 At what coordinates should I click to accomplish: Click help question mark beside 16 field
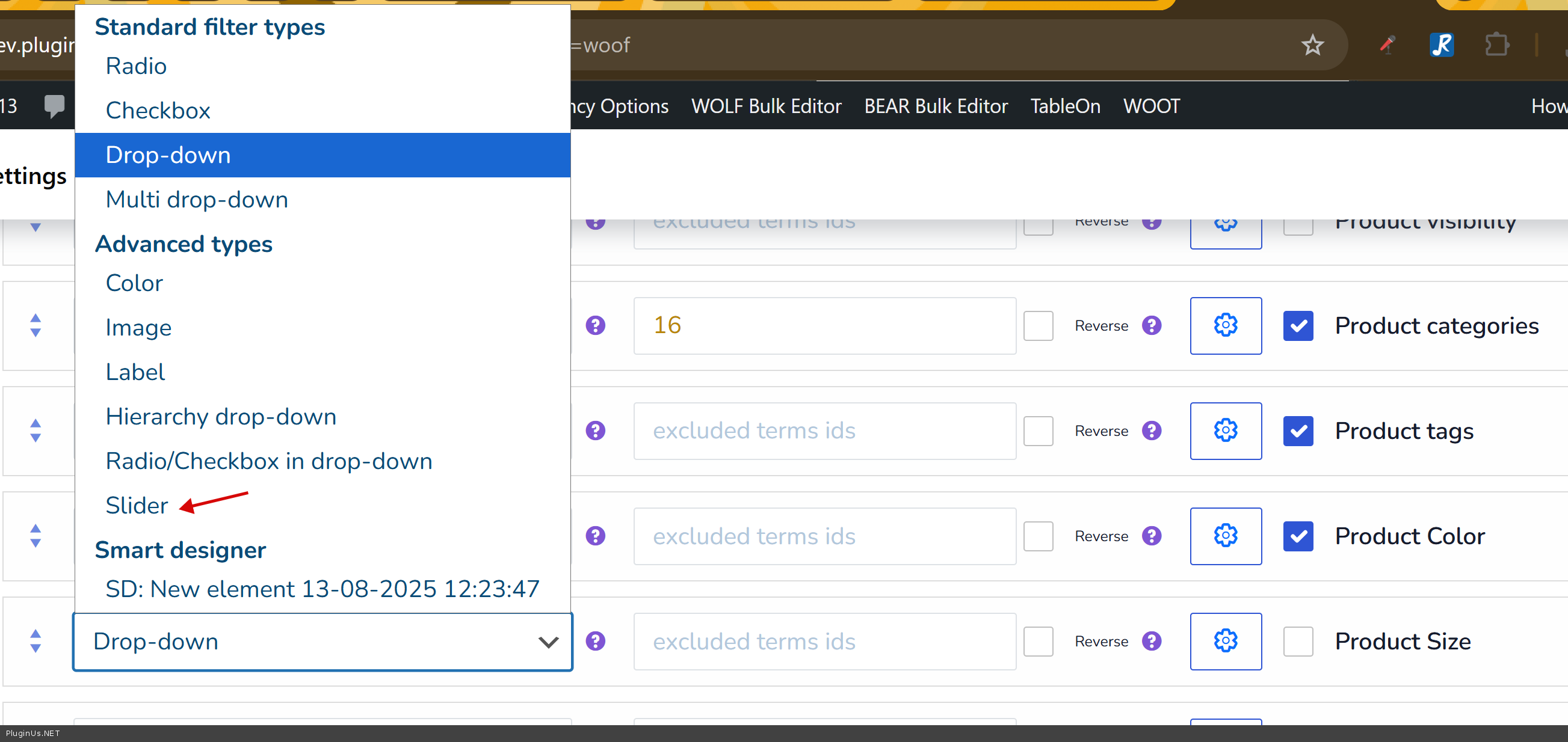pos(595,325)
